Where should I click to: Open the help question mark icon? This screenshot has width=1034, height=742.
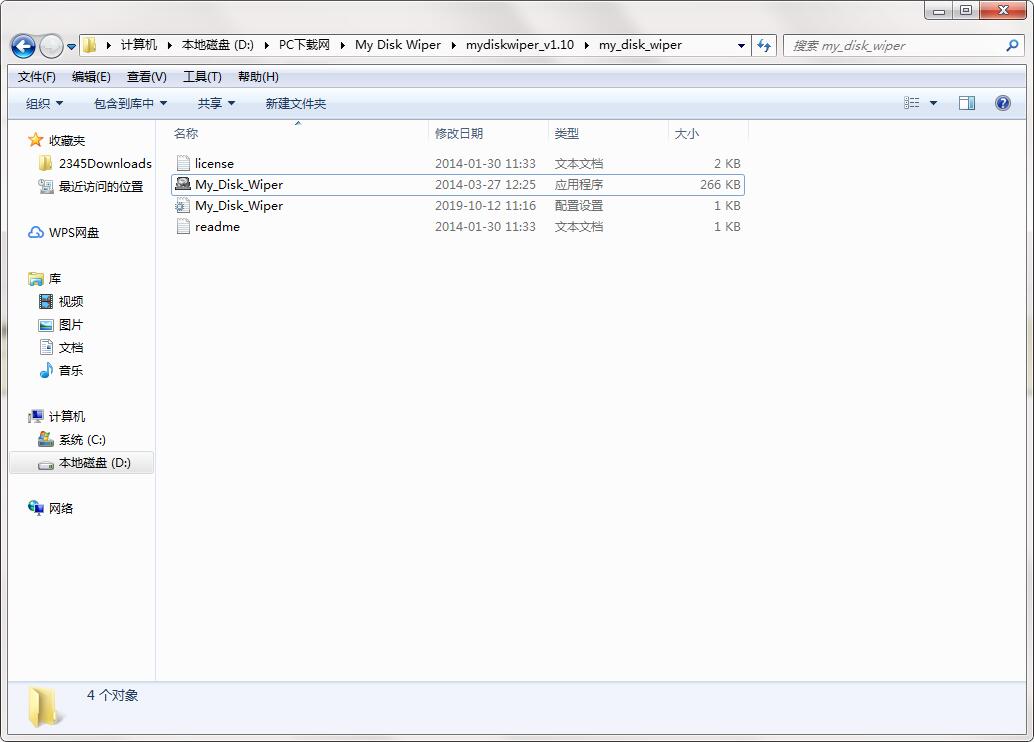(1002, 103)
